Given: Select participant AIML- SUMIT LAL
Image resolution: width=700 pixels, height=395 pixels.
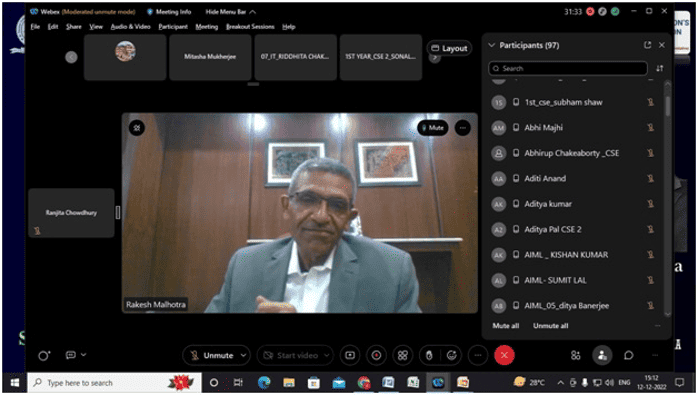Looking at the screenshot, I should point(573,281).
